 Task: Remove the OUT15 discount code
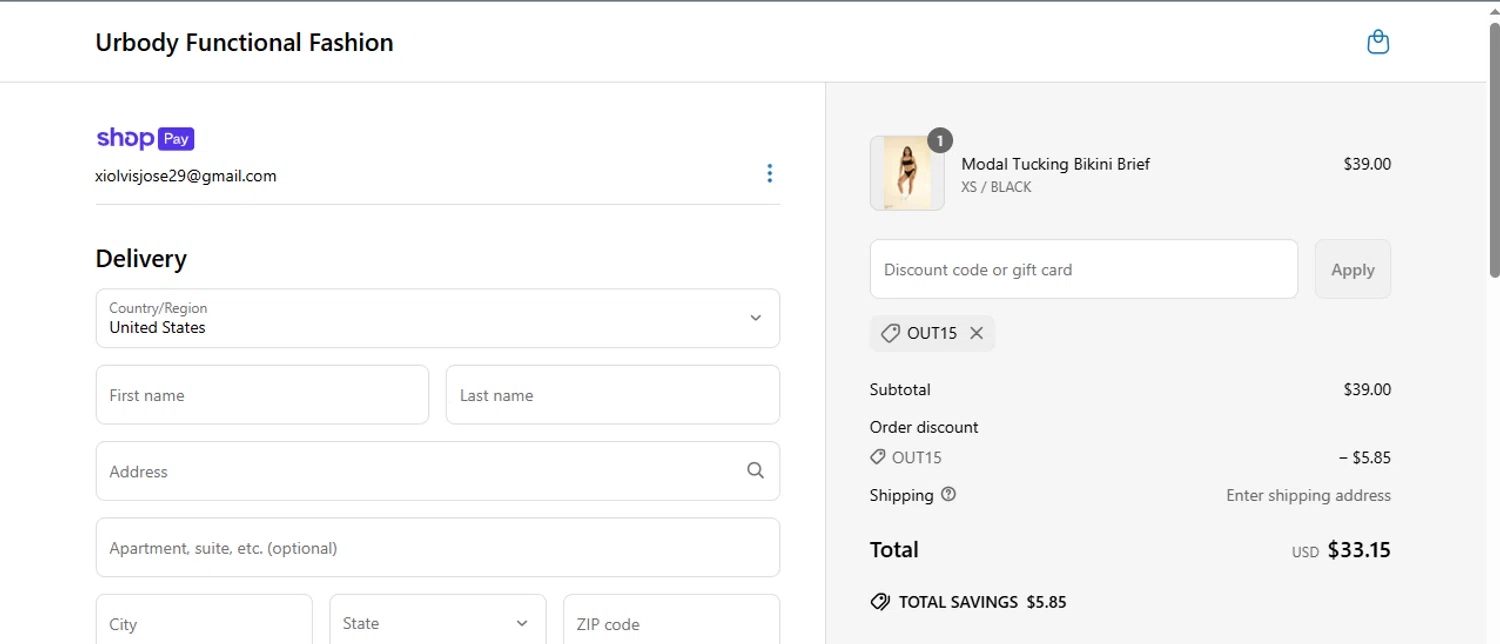pyautogui.click(x=976, y=333)
